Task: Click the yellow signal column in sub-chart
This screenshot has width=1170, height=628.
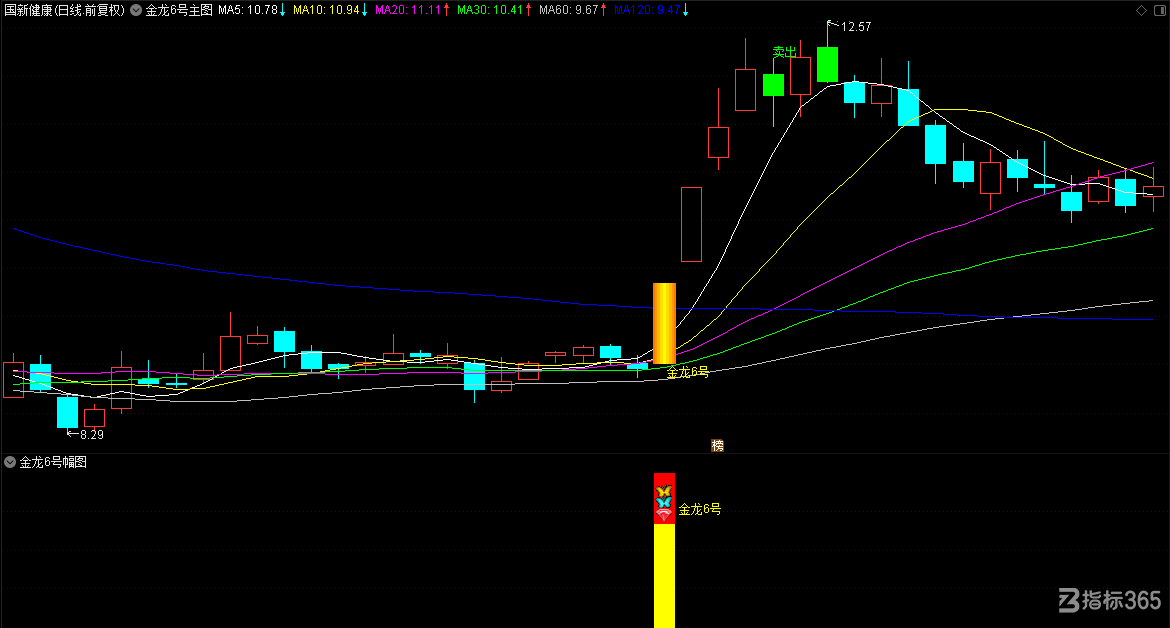Action: click(x=664, y=576)
